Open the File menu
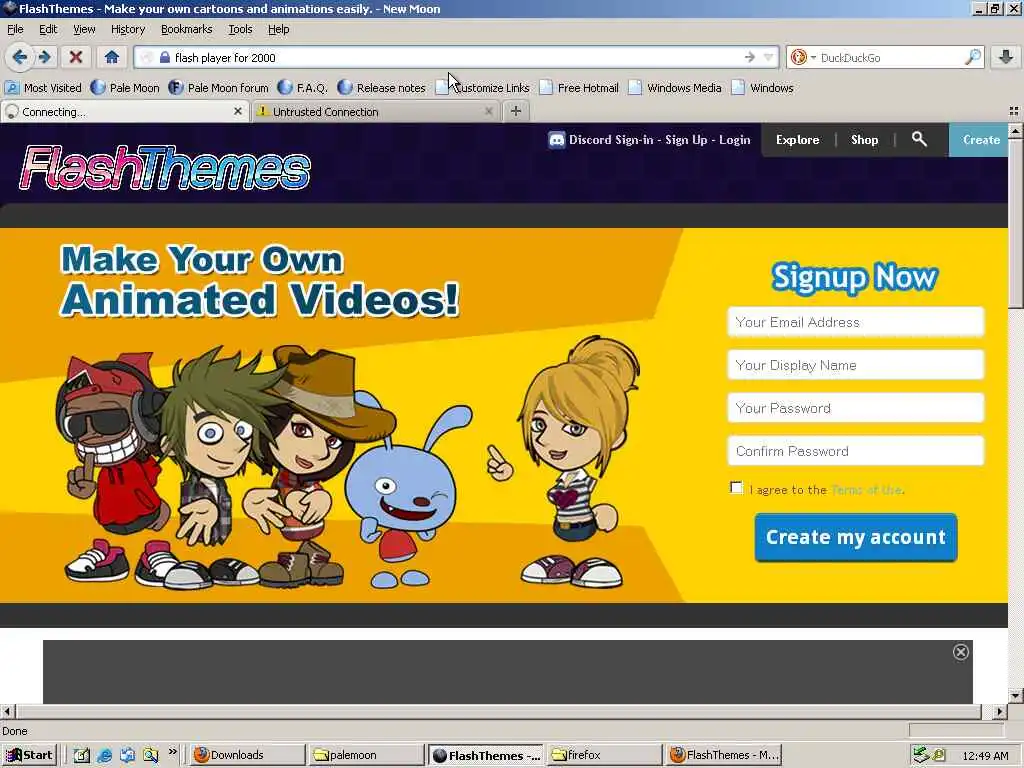 [15, 29]
